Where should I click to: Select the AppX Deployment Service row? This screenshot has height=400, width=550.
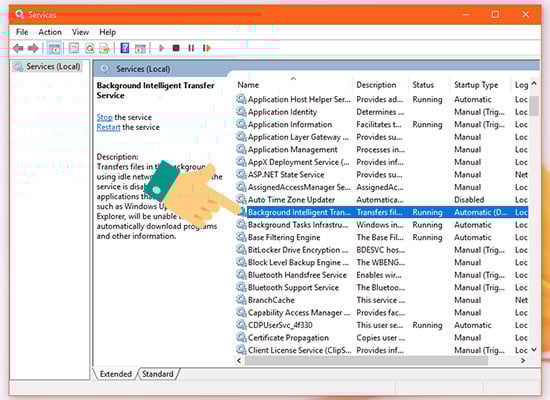point(382,162)
